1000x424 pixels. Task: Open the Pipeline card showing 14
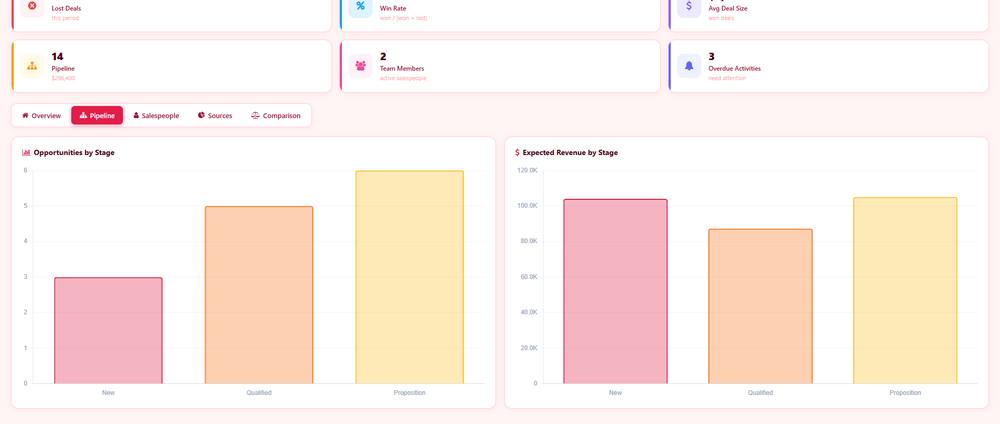pos(172,66)
